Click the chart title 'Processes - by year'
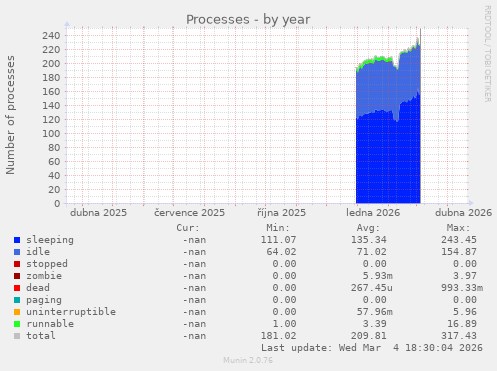The width and height of the screenshot is (497, 371). tap(248, 19)
